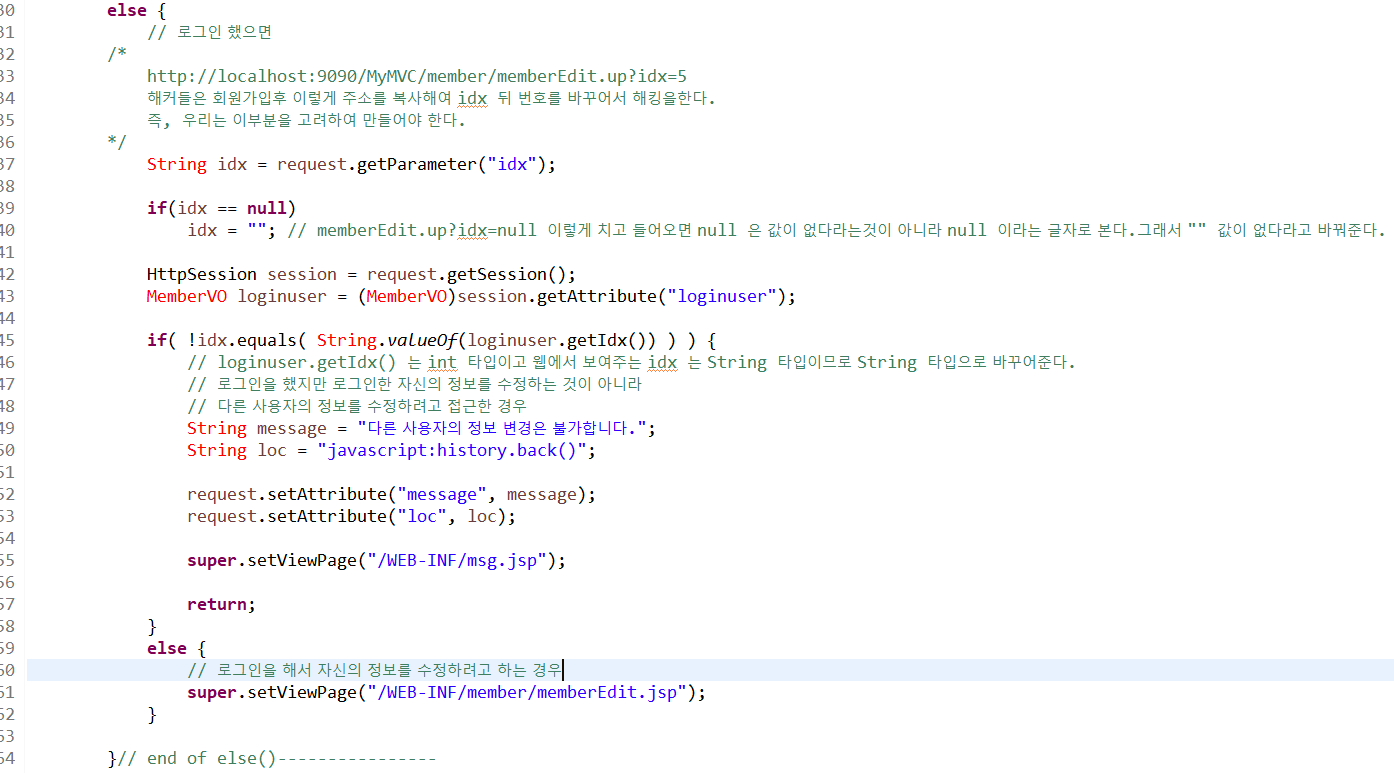This screenshot has height=773, width=1394.
Task: Click the quoted "idx" string in getParameter
Action: [x=512, y=164]
